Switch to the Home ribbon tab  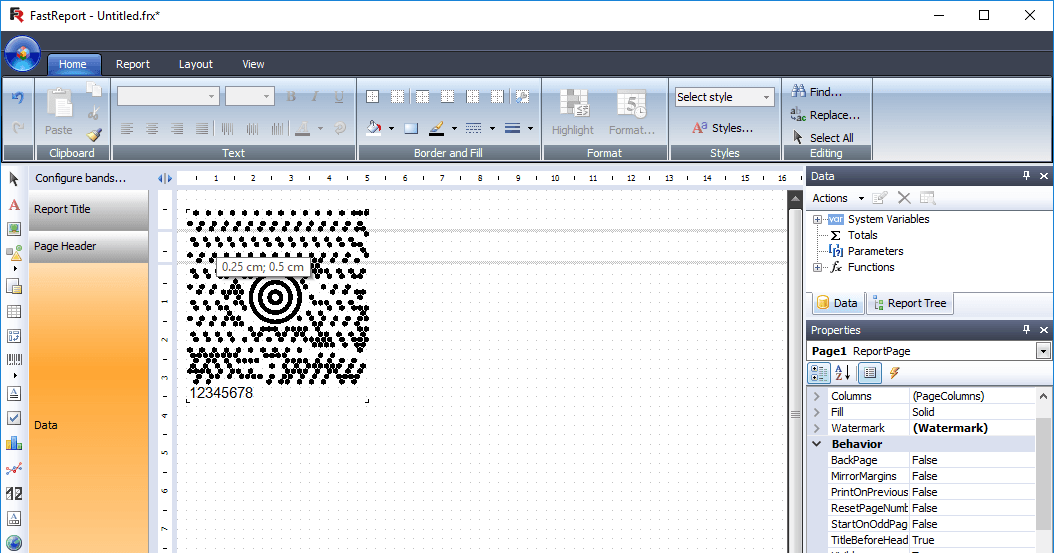click(x=73, y=65)
